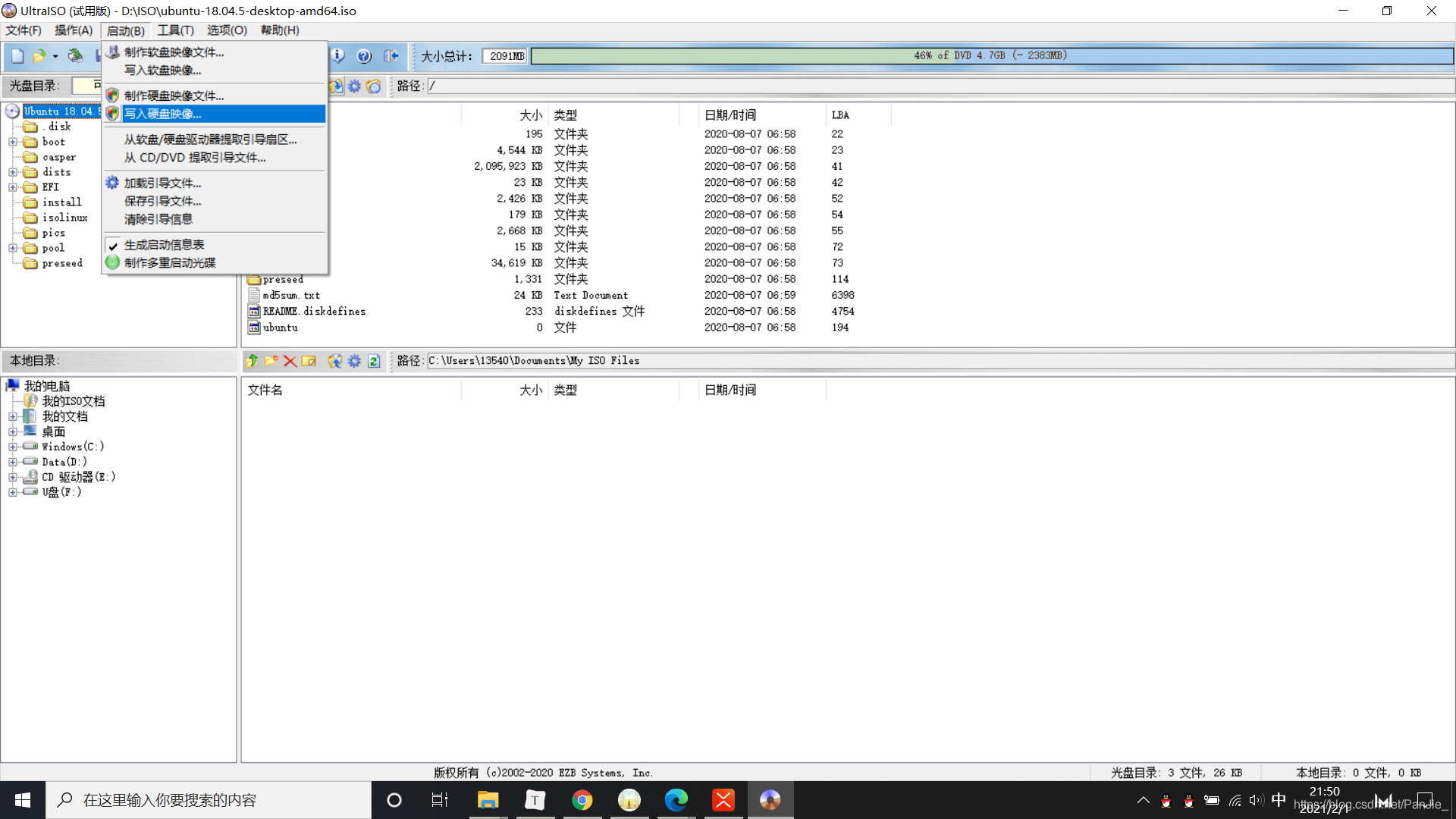1456x819 pixels.
Task: Click the add files icon above file list
Action: click(336, 86)
